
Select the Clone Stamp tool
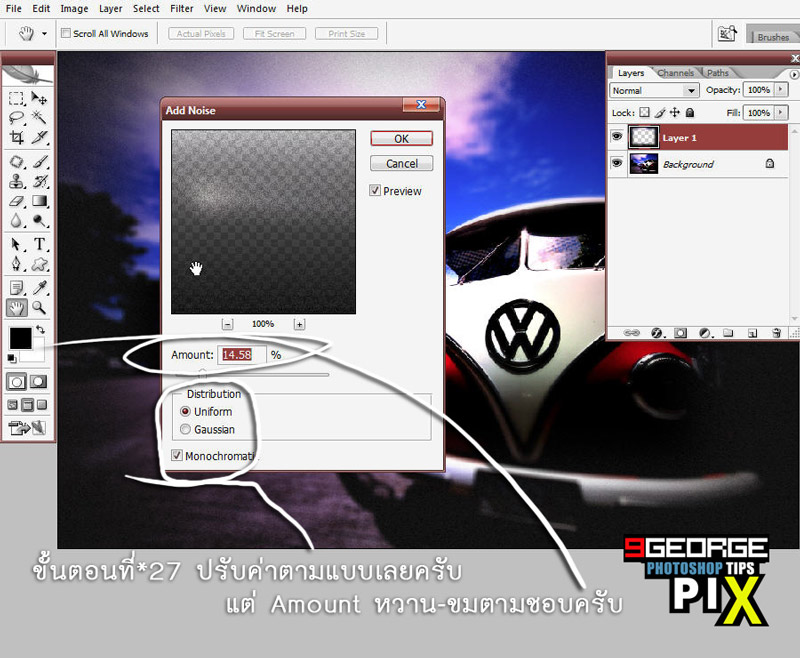coord(16,181)
